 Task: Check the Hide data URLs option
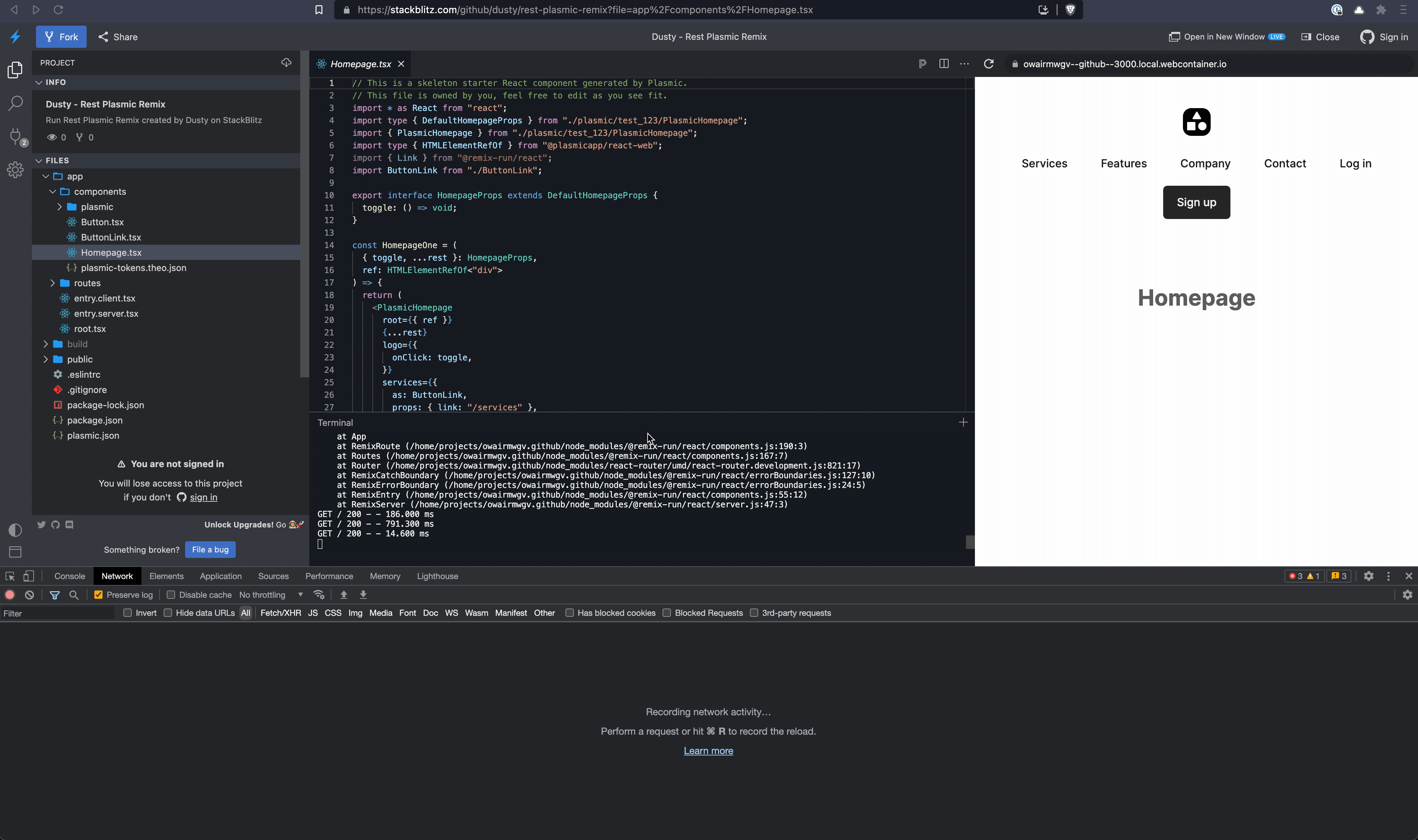tap(168, 613)
